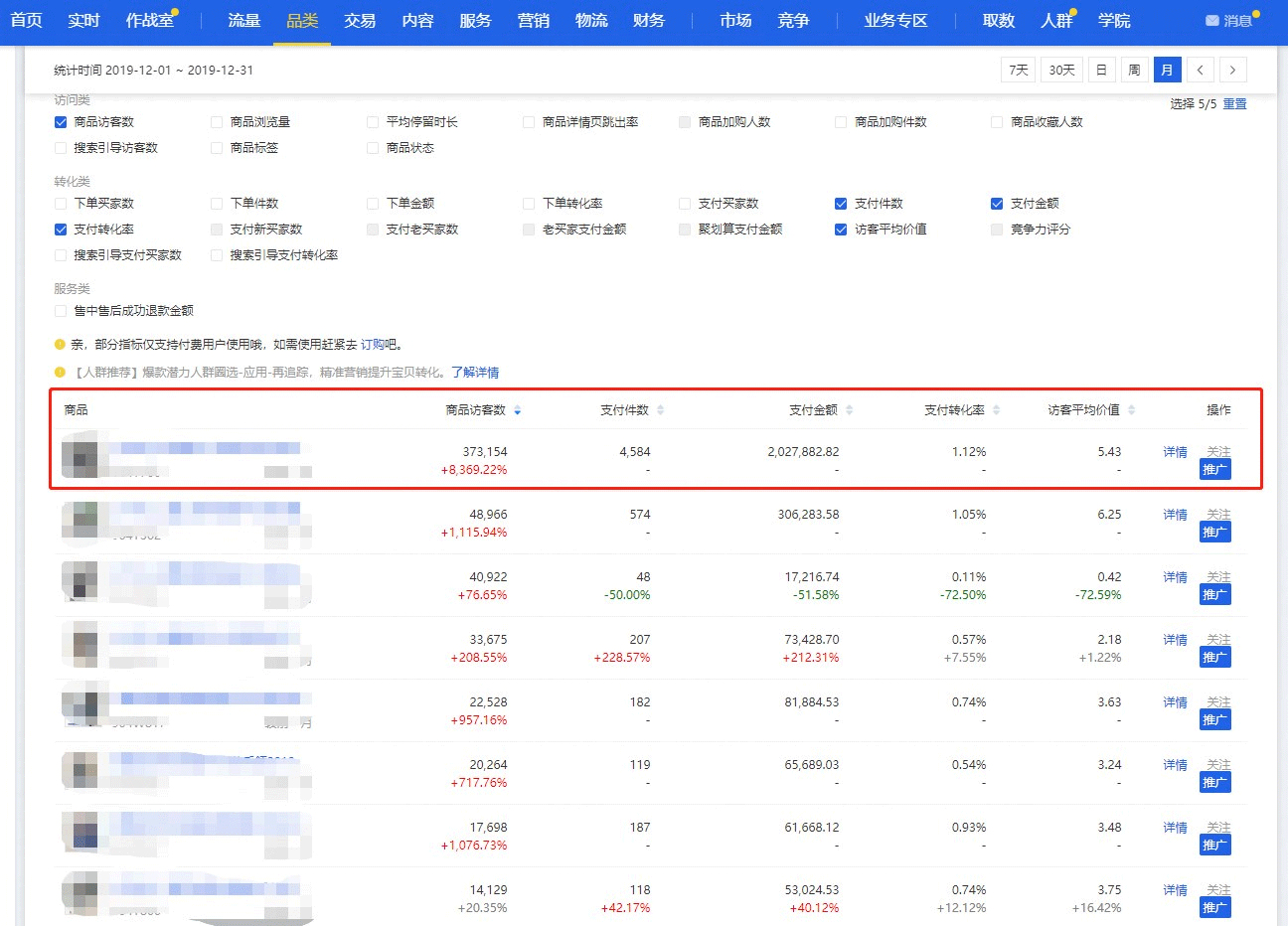Screen dimensions: 1288x926
Task: Open the 流量 navigation tab
Action: pos(243,21)
